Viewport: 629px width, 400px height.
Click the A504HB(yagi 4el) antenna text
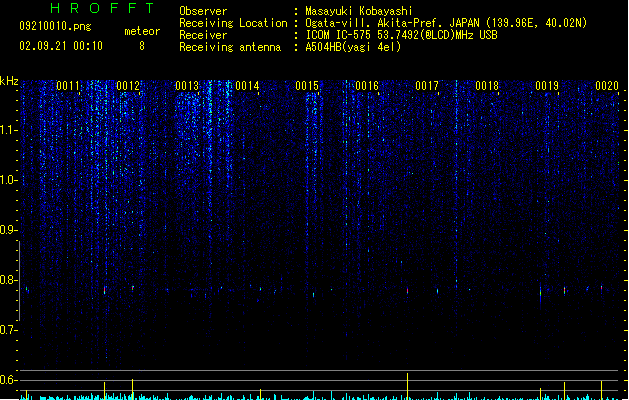pyautogui.click(x=353, y=47)
